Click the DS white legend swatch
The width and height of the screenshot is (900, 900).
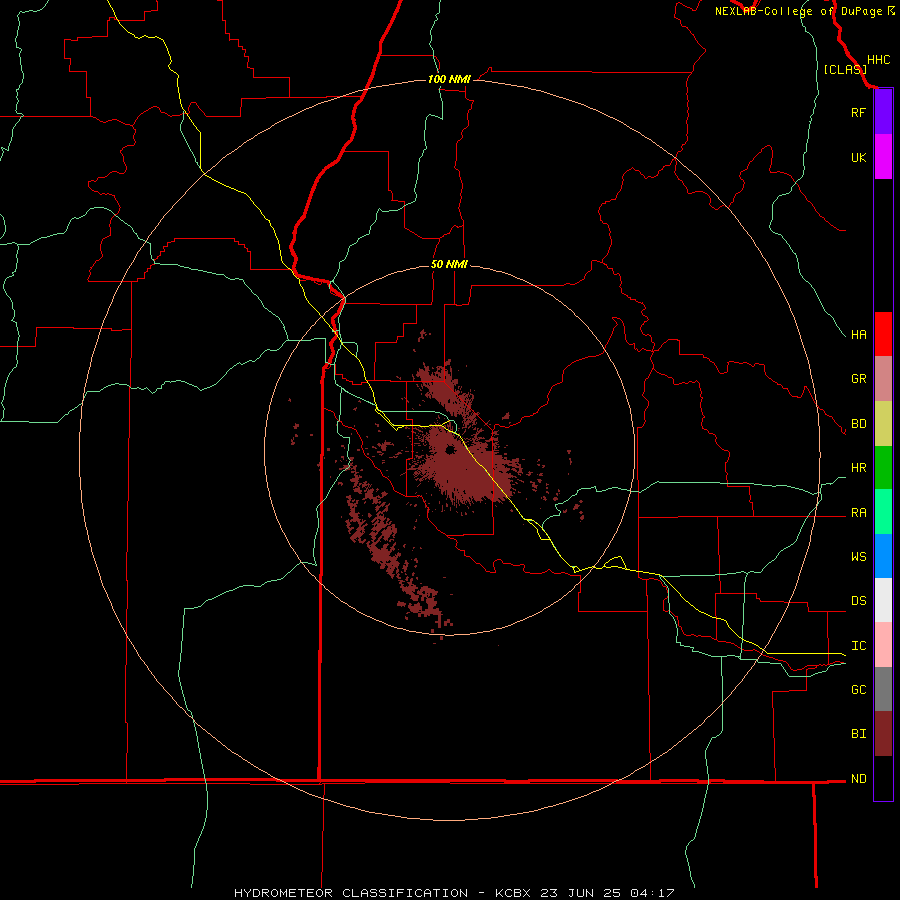(883, 600)
